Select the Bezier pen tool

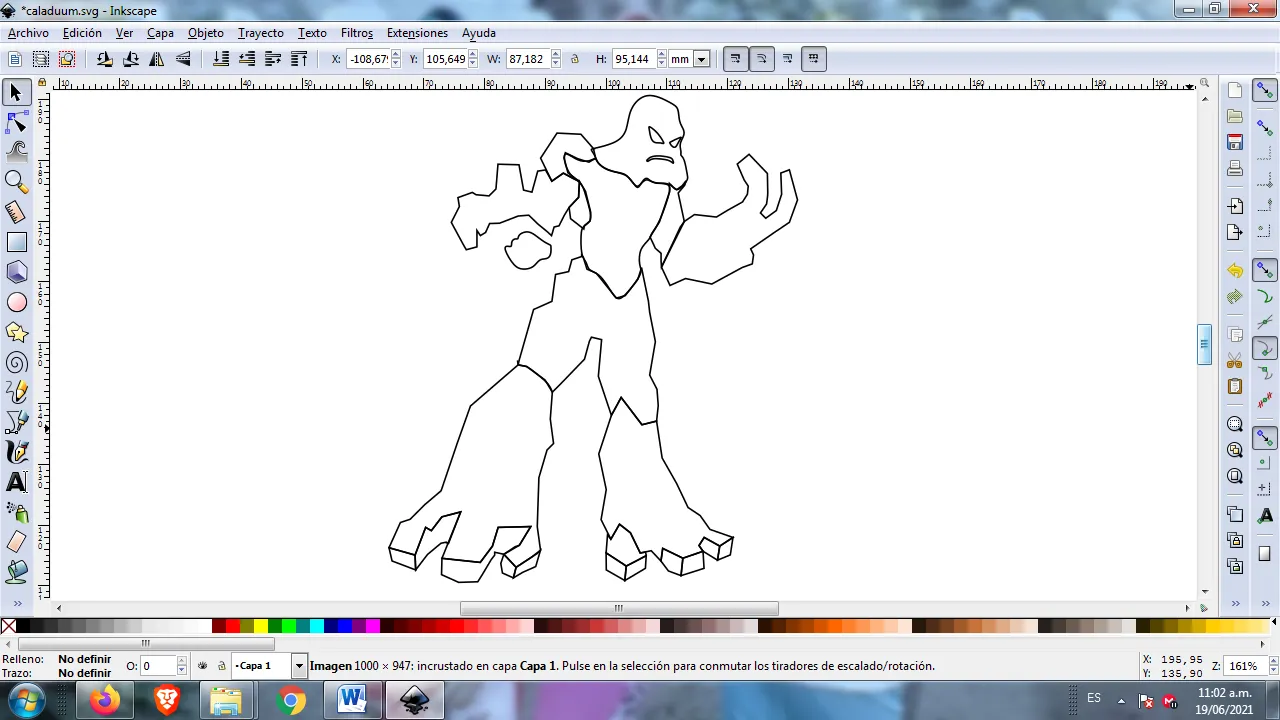point(16,422)
